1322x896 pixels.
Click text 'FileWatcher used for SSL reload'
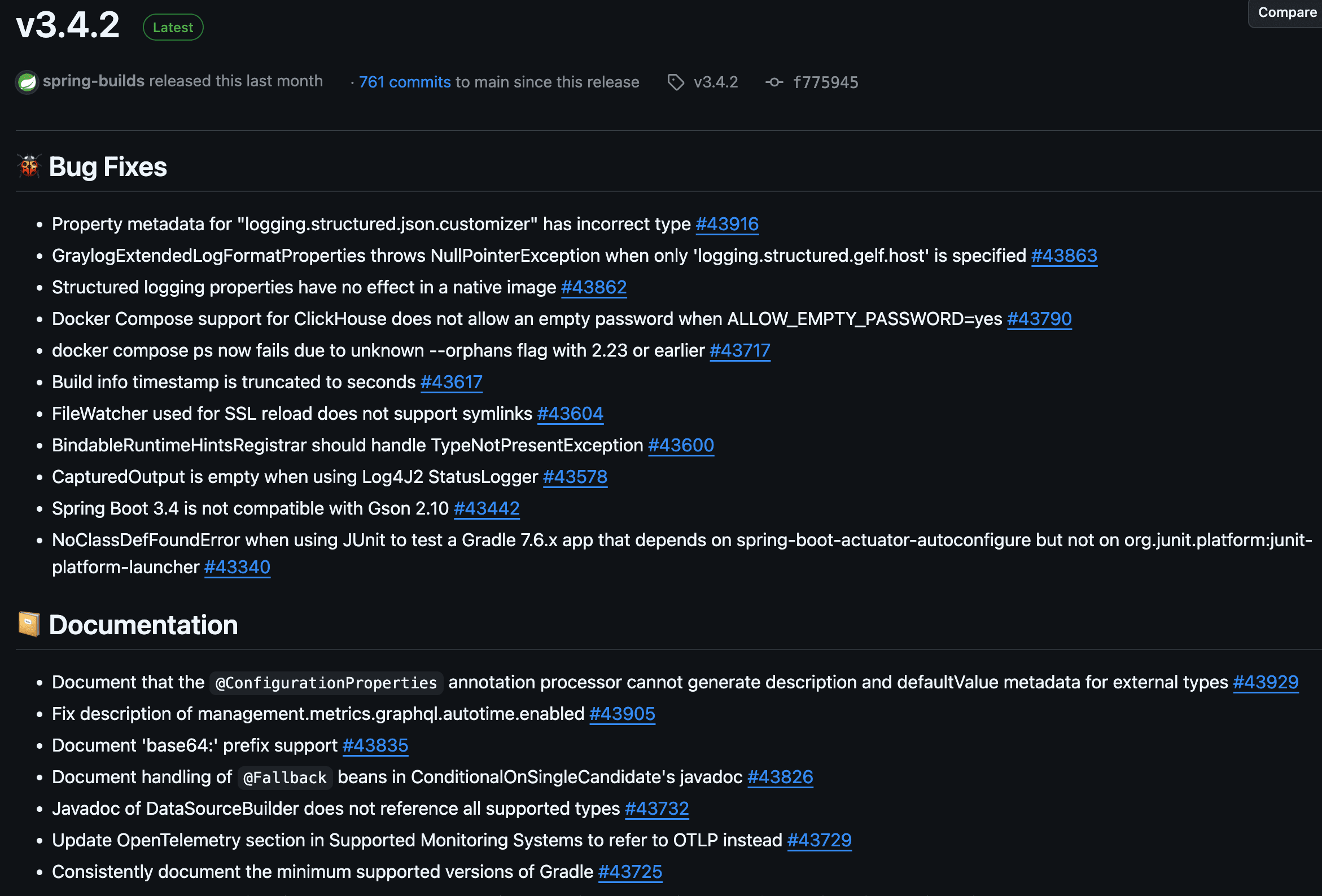click(x=182, y=414)
